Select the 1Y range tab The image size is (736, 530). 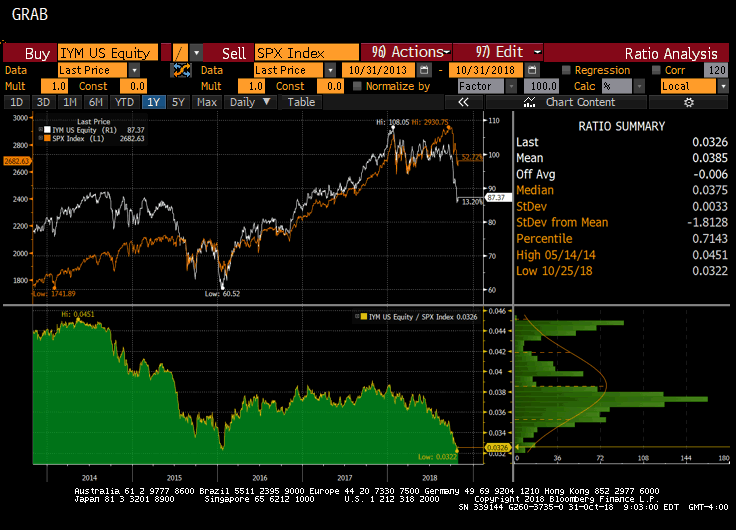[153, 102]
